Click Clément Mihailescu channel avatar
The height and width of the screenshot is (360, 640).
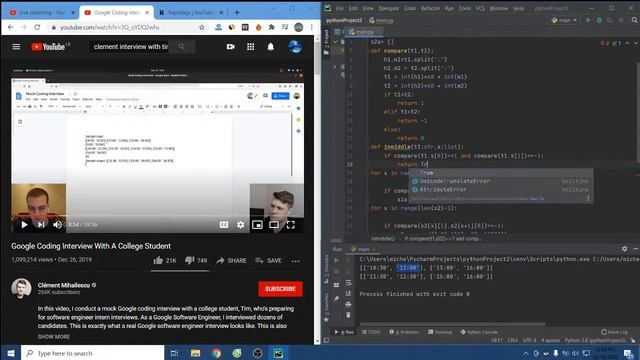click(21, 289)
